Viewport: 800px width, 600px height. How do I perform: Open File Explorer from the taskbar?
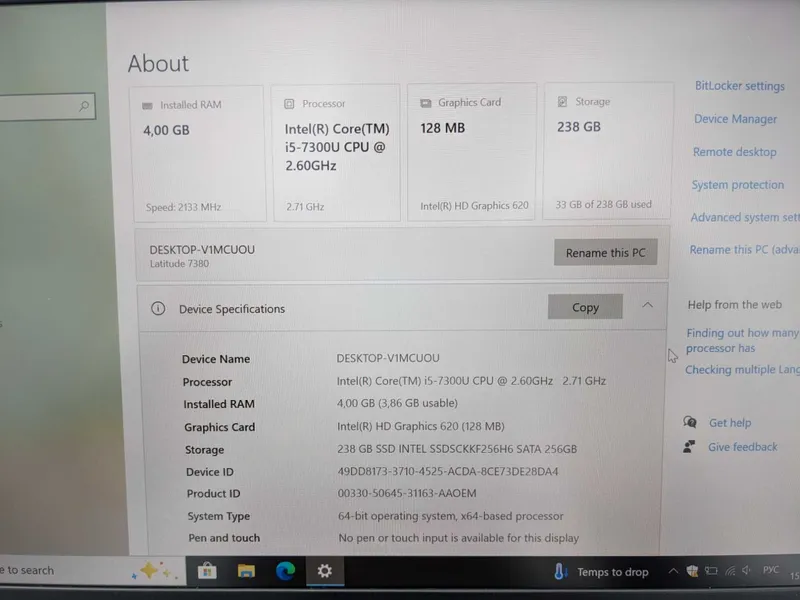pyautogui.click(x=246, y=571)
